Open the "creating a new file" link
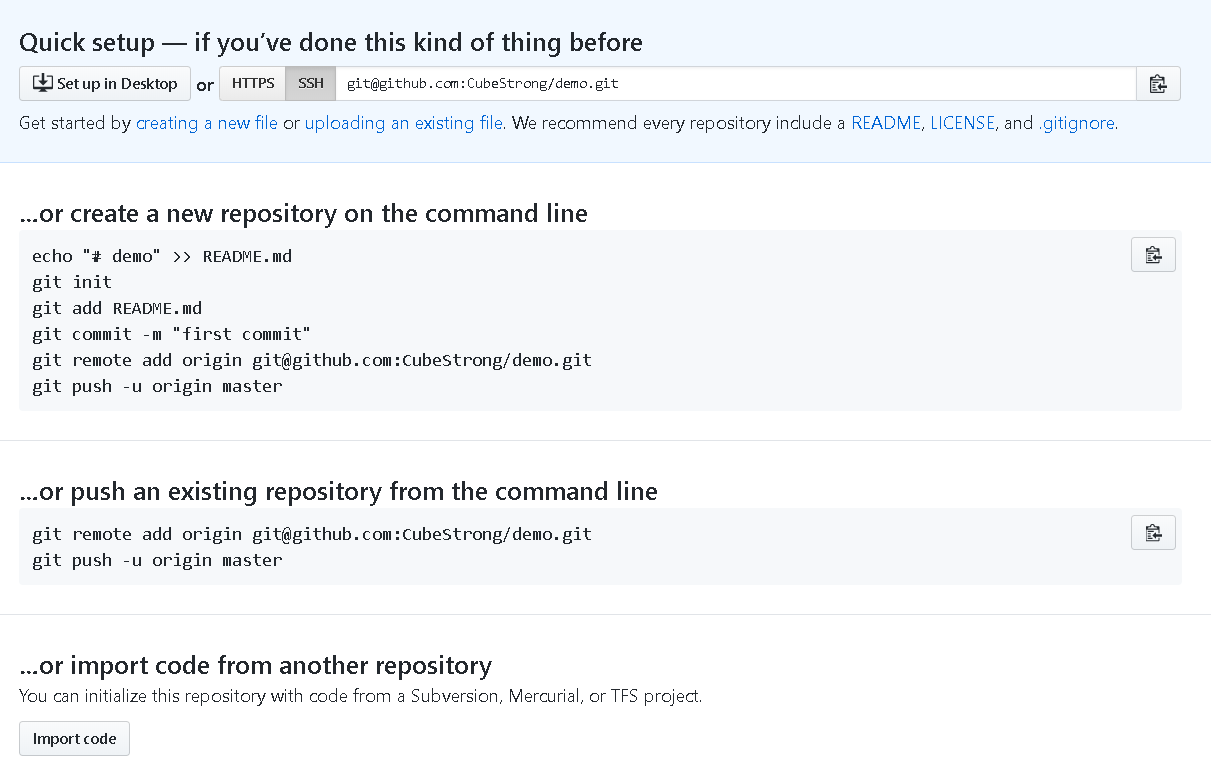The width and height of the screenshot is (1211, 783). [207, 124]
